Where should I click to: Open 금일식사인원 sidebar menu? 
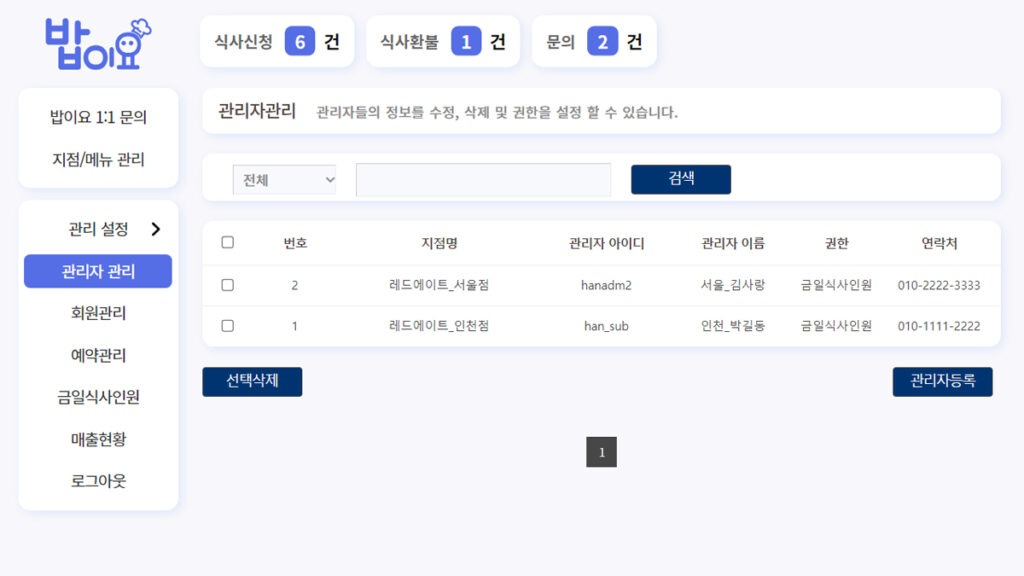(98, 397)
